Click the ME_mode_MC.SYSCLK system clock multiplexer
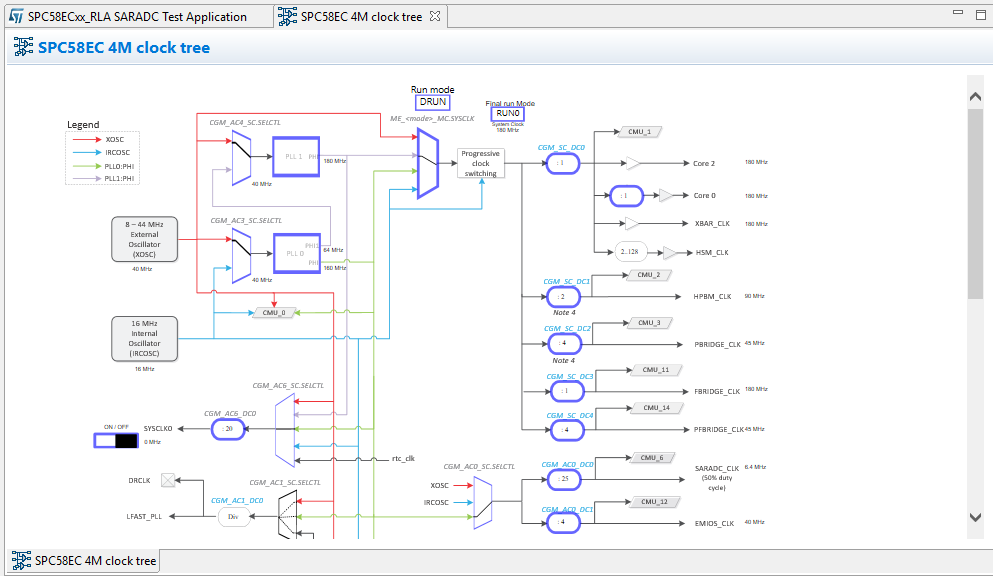The height and width of the screenshot is (576, 993). point(427,163)
